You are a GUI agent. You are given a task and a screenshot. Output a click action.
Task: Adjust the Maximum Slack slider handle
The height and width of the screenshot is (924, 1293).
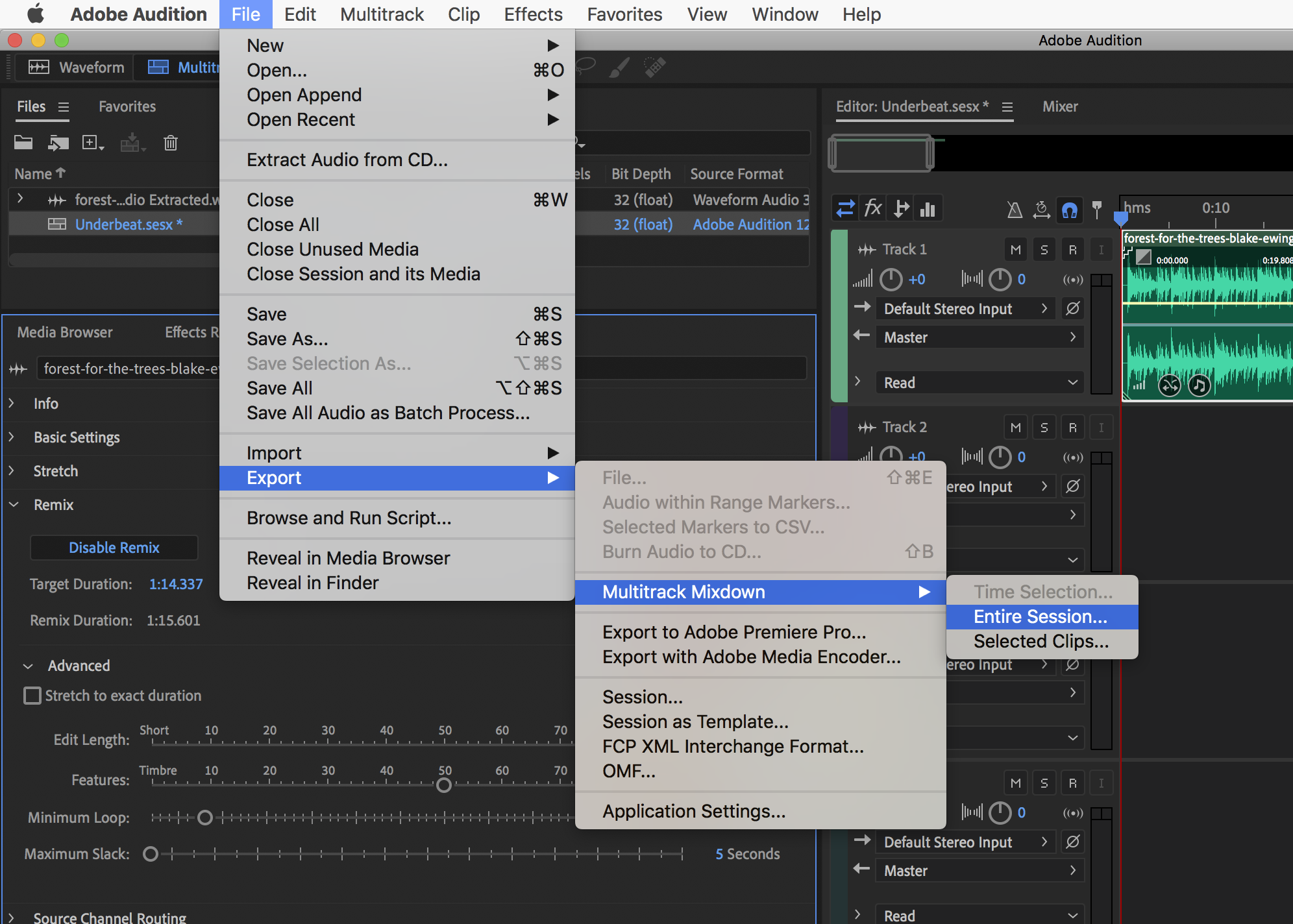point(151,854)
